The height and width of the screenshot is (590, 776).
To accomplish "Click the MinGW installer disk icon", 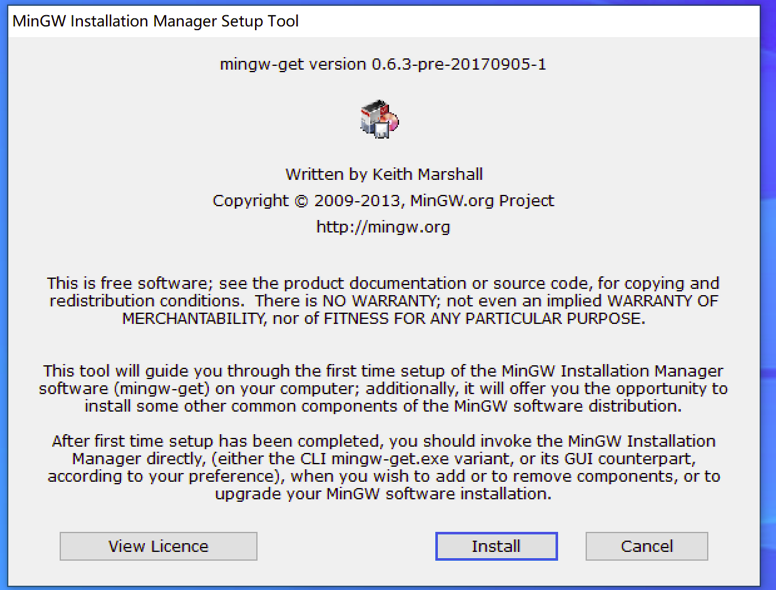I will point(379,119).
